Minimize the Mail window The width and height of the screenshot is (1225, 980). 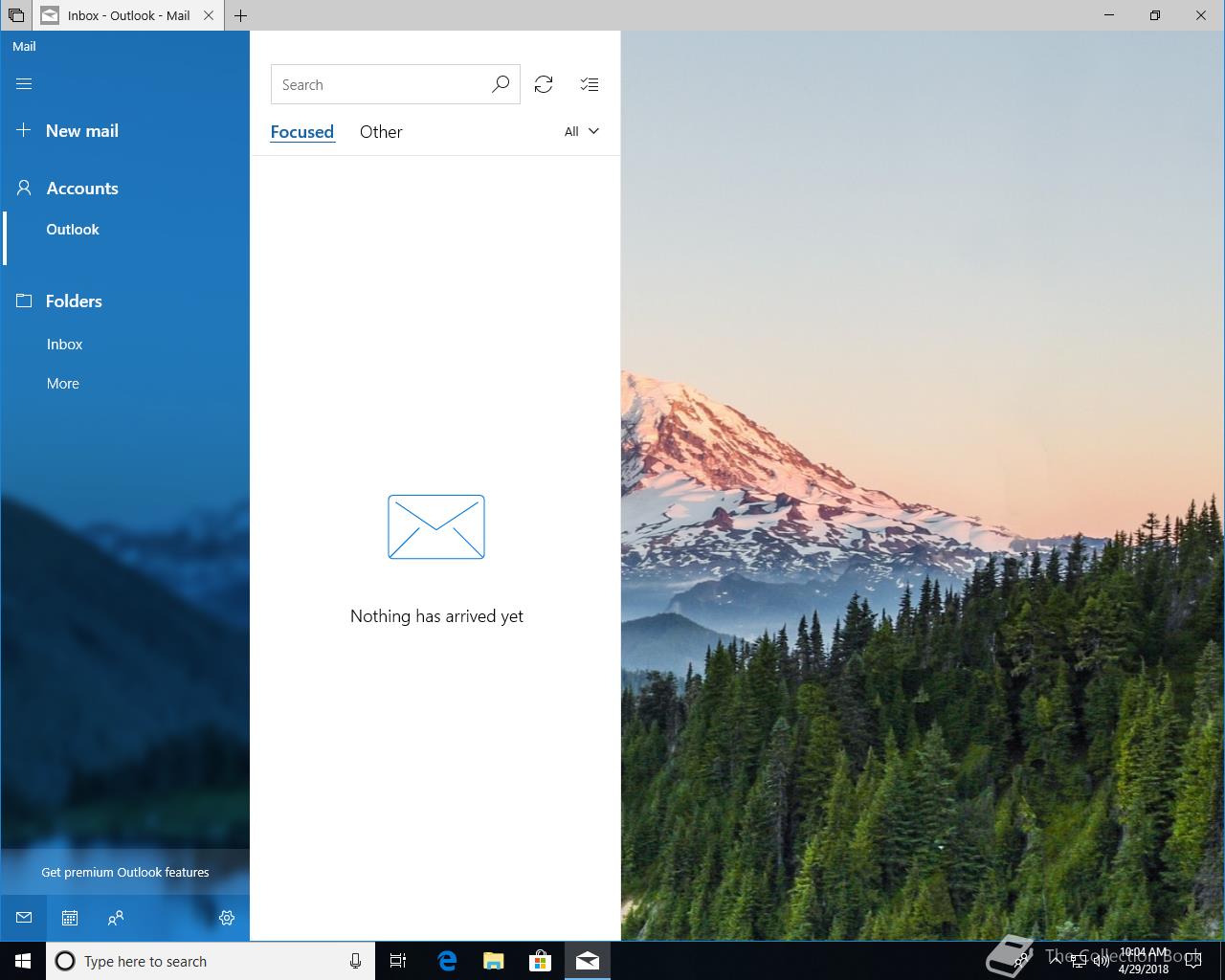(1109, 15)
